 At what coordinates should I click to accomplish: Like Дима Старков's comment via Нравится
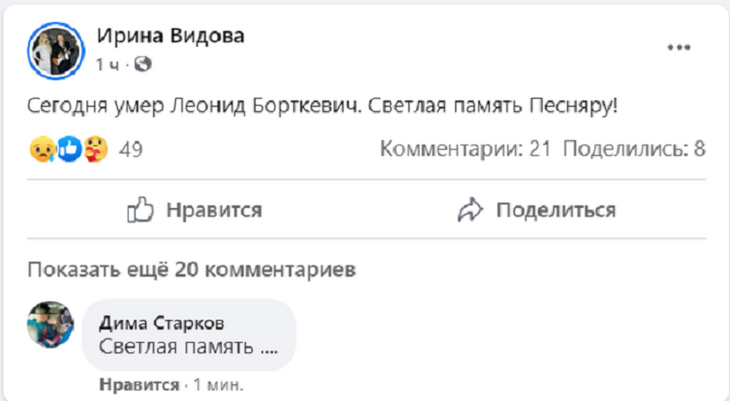(x=138, y=385)
